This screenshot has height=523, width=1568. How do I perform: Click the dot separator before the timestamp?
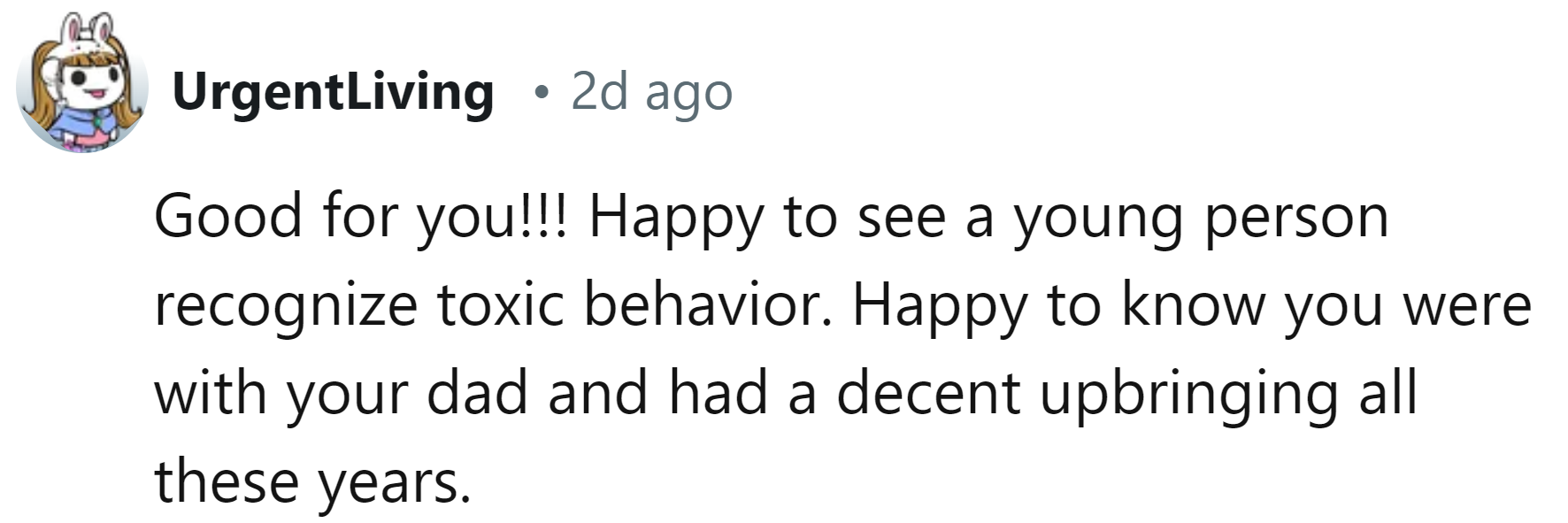click(x=540, y=93)
